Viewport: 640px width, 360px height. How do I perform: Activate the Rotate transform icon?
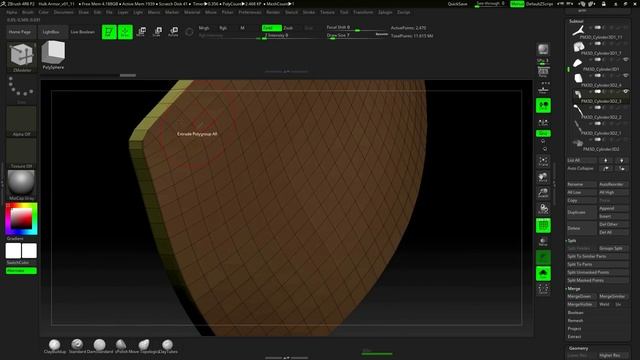point(173,32)
